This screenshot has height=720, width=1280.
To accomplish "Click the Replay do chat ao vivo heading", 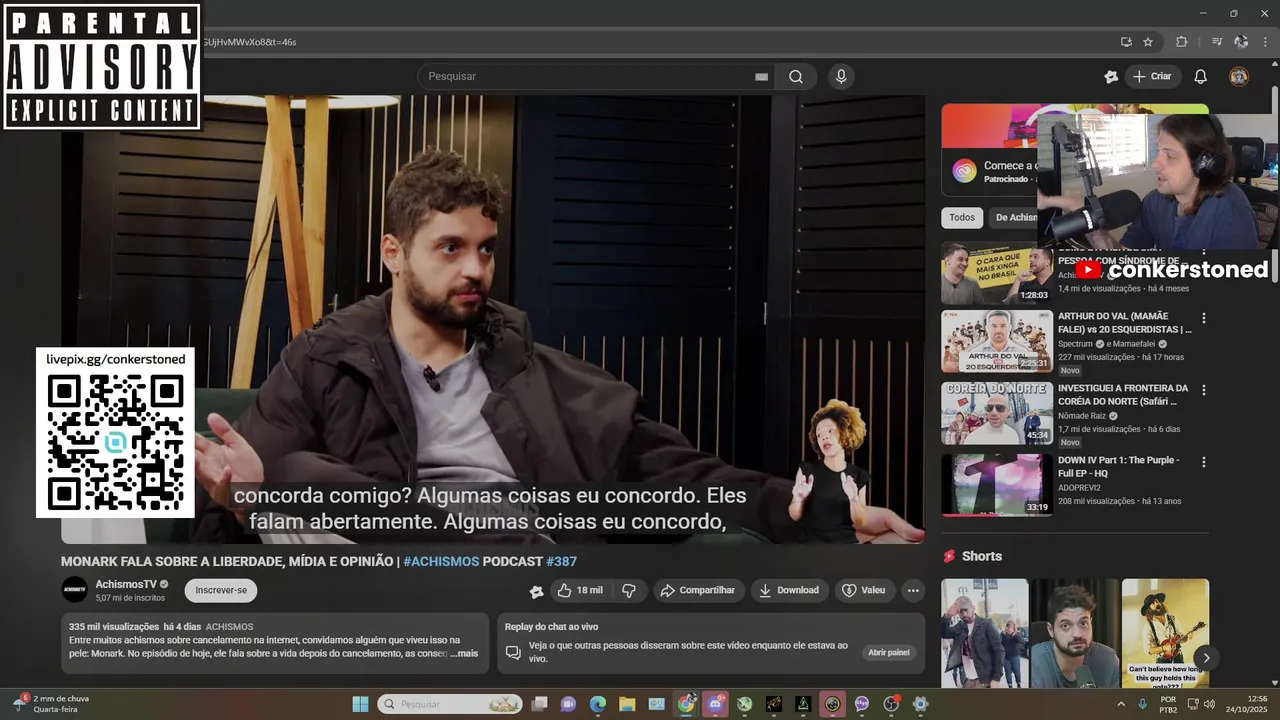I will pyautogui.click(x=551, y=627).
